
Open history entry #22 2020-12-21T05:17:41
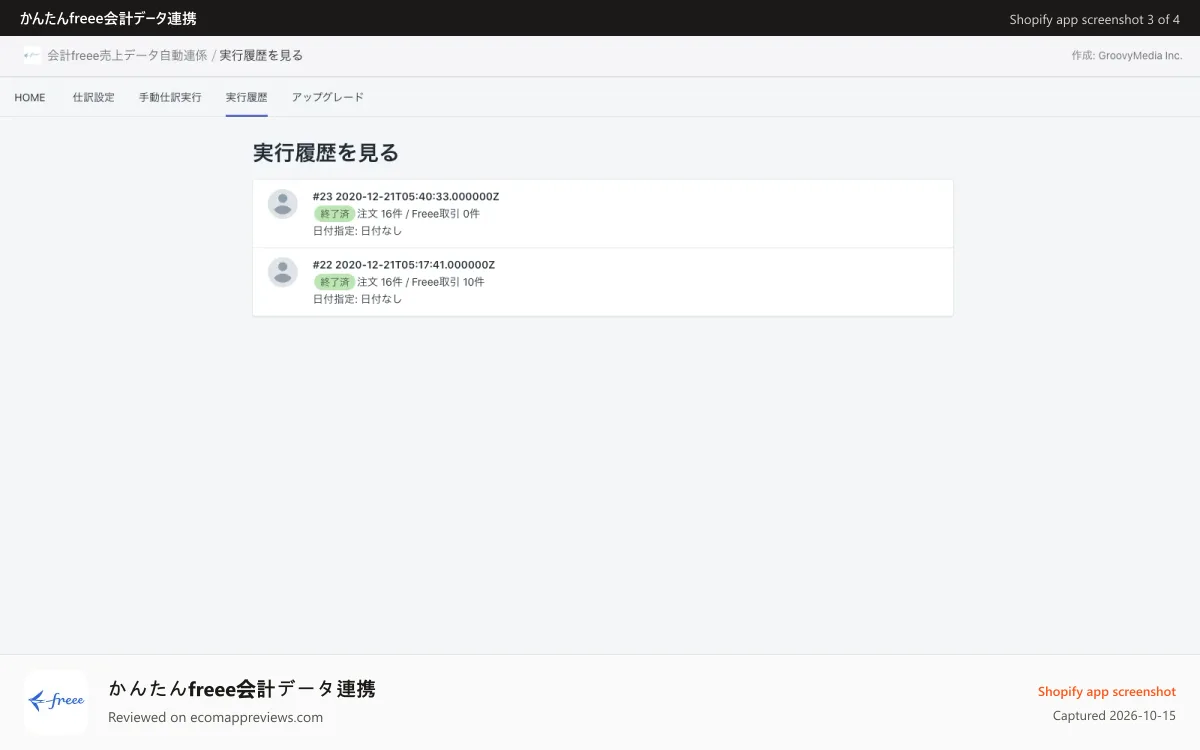pos(603,282)
